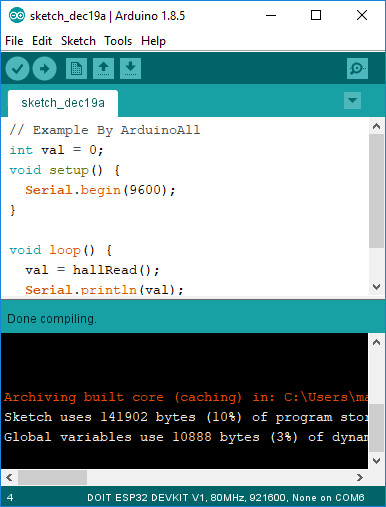Click the code editor scroll-up arrow
This screenshot has width=386, height=507.
click(x=377, y=126)
